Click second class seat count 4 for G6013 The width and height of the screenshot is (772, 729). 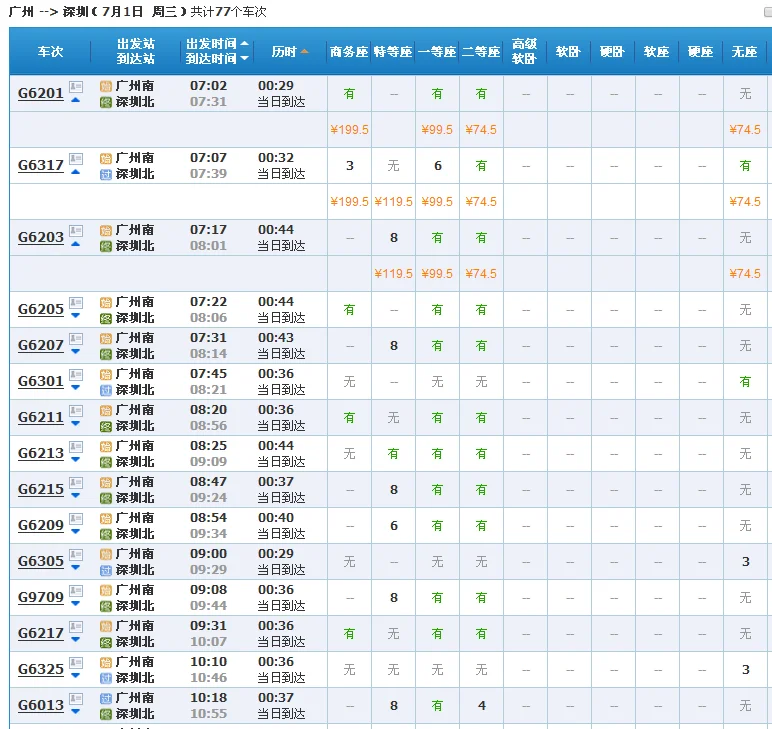[482, 705]
